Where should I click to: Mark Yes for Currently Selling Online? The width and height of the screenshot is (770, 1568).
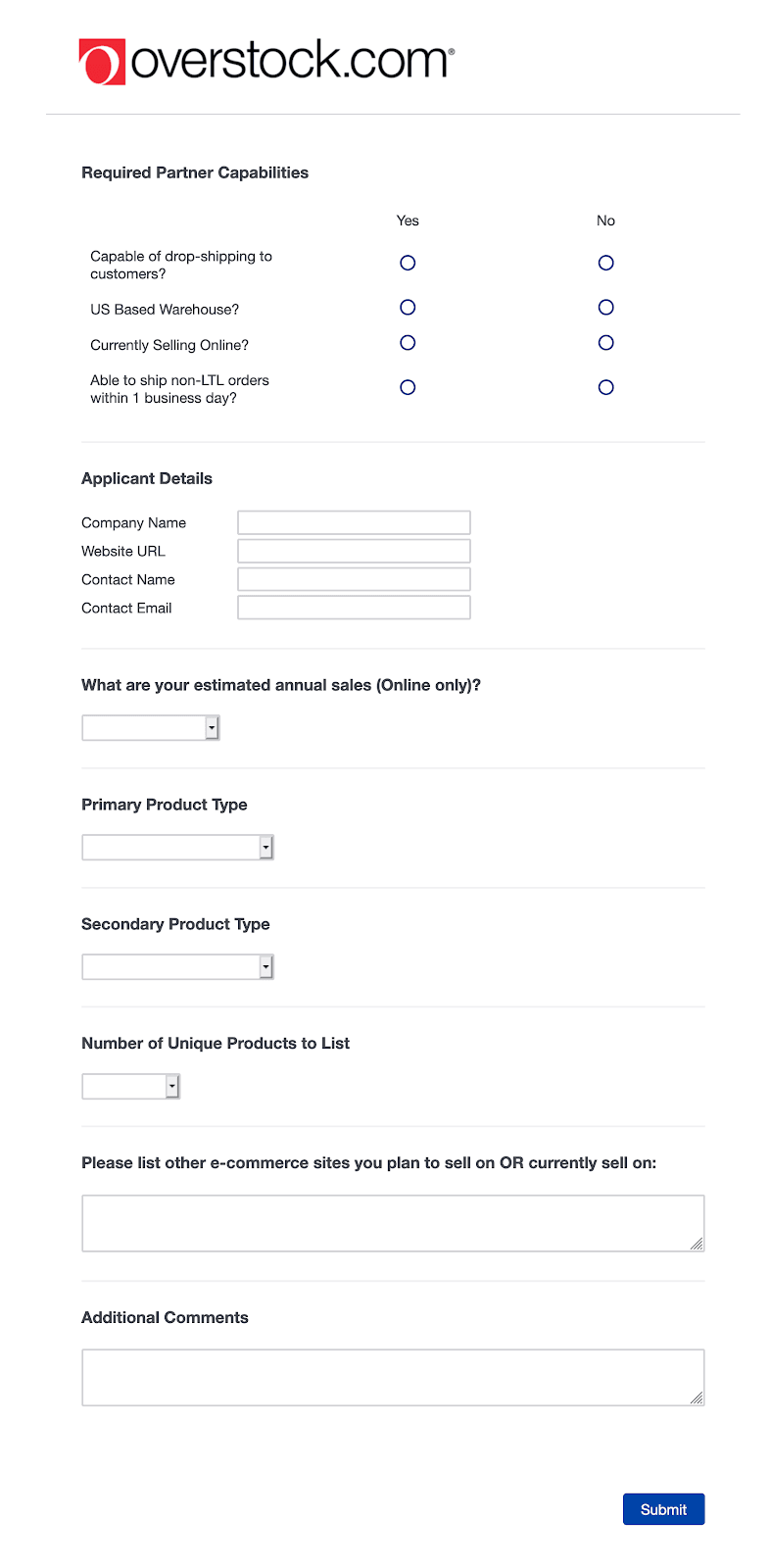408,343
